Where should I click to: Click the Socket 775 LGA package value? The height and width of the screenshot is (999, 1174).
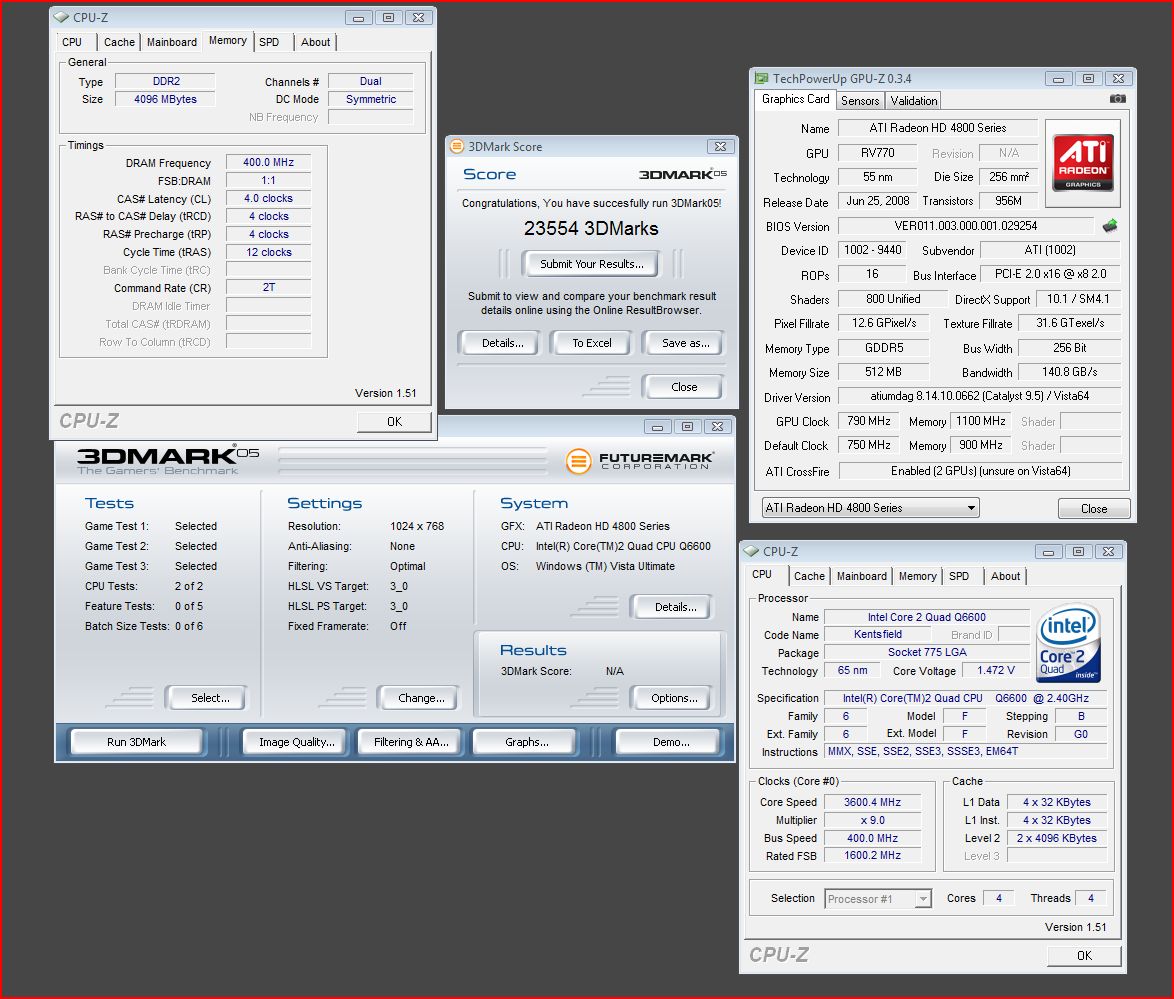(x=927, y=652)
